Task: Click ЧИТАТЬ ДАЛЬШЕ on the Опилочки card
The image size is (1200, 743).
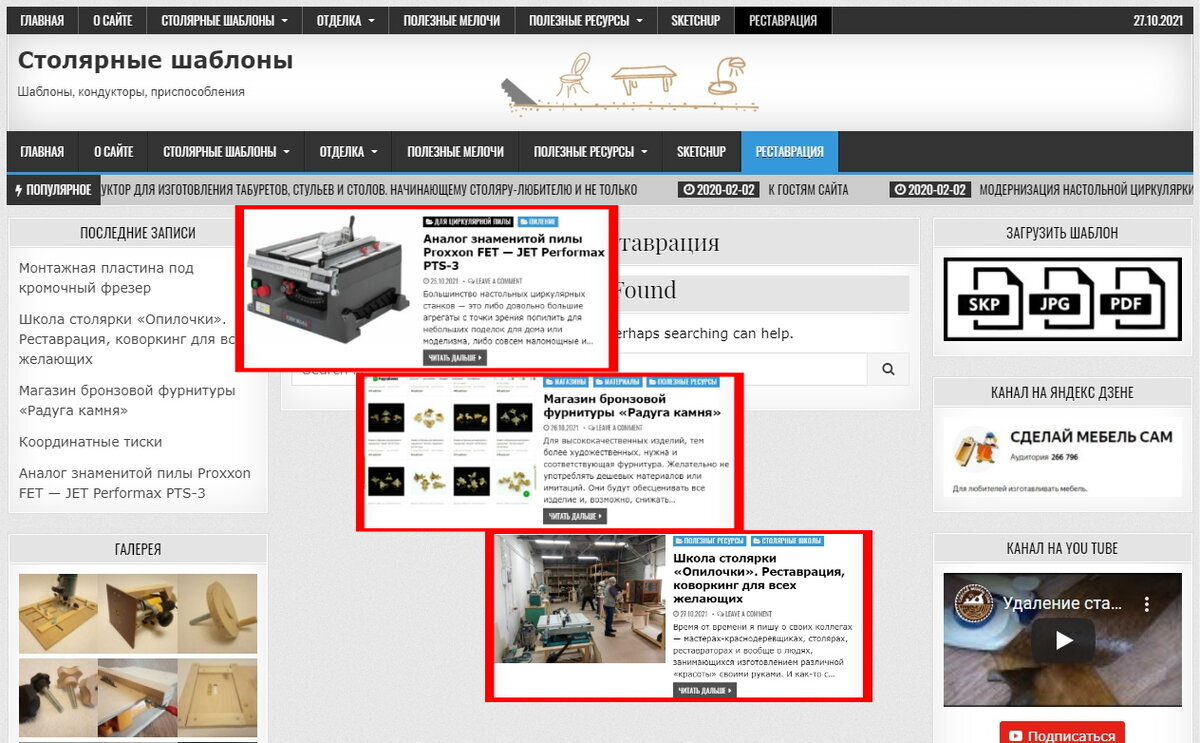Action: [x=705, y=690]
